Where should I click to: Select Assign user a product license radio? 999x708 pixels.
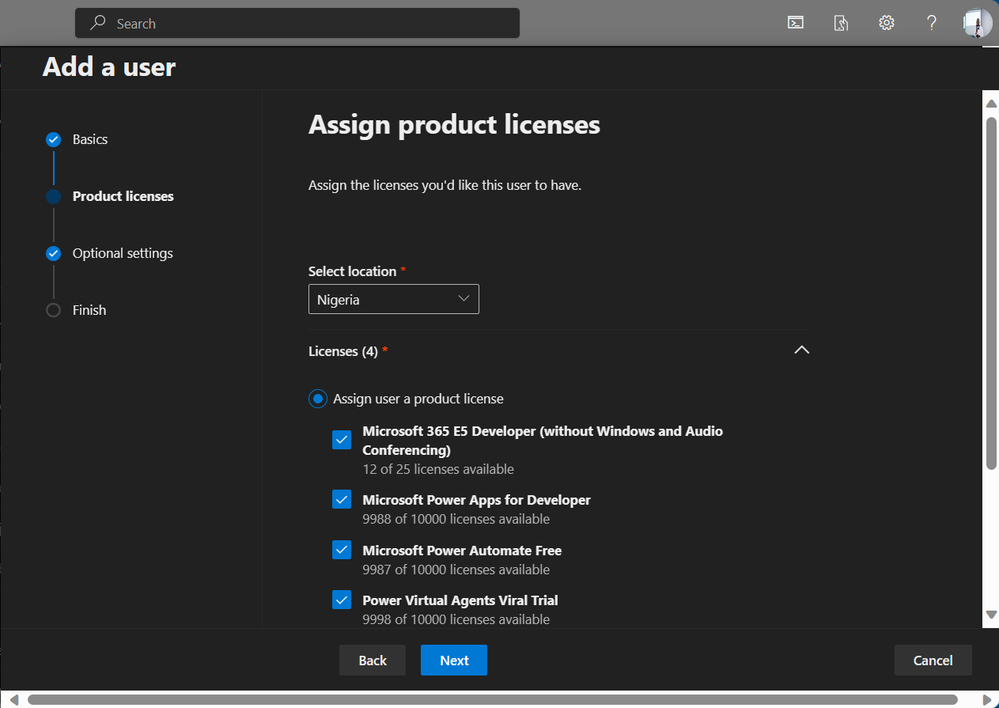(318, 399)
